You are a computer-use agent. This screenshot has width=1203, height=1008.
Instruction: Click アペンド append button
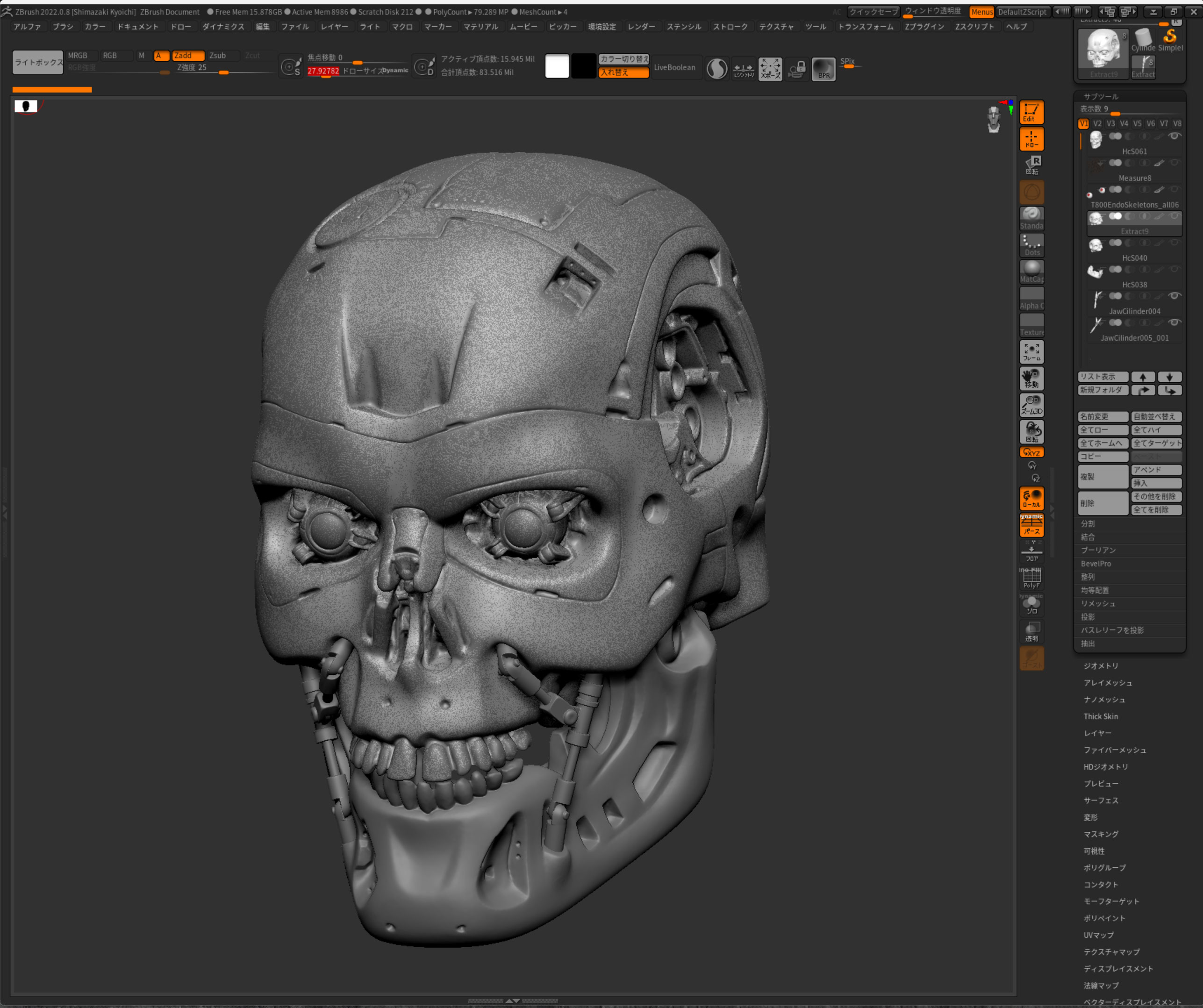(x=1156, y=470)
